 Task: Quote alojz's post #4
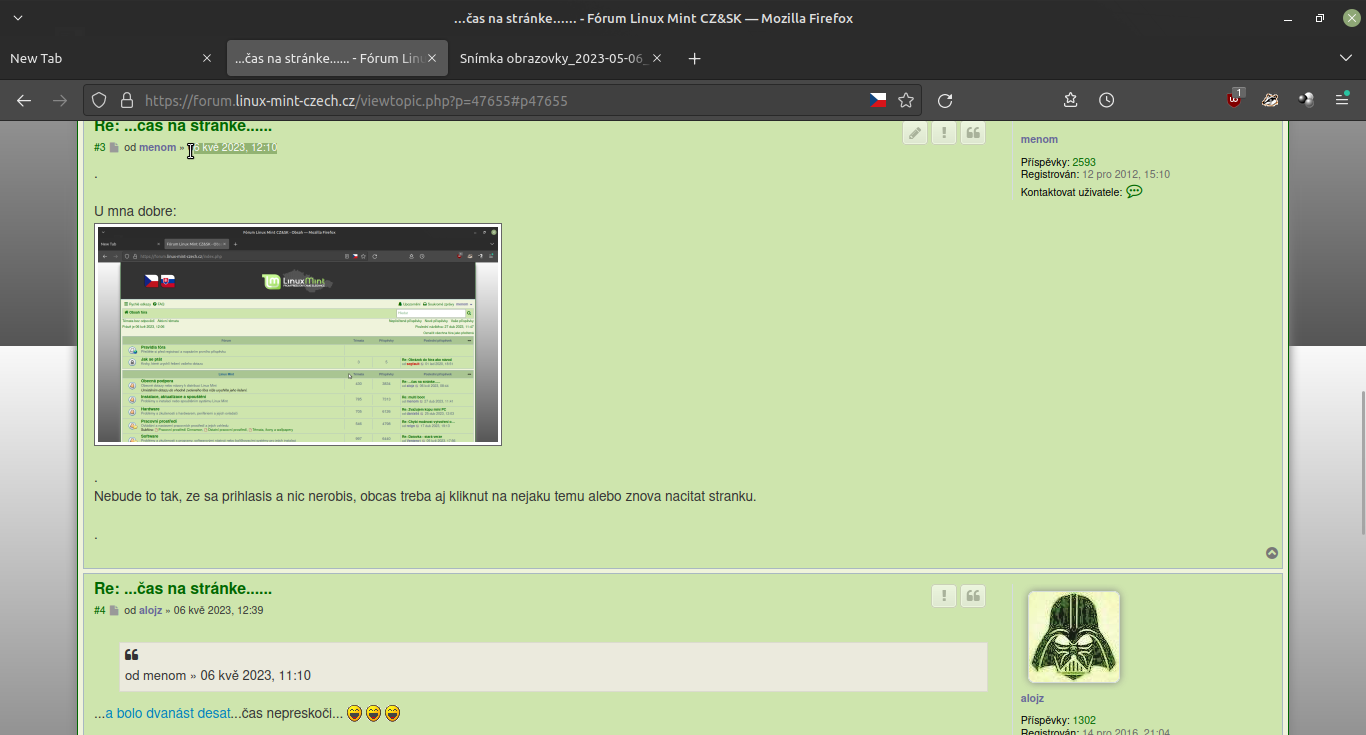click(973, 597)
